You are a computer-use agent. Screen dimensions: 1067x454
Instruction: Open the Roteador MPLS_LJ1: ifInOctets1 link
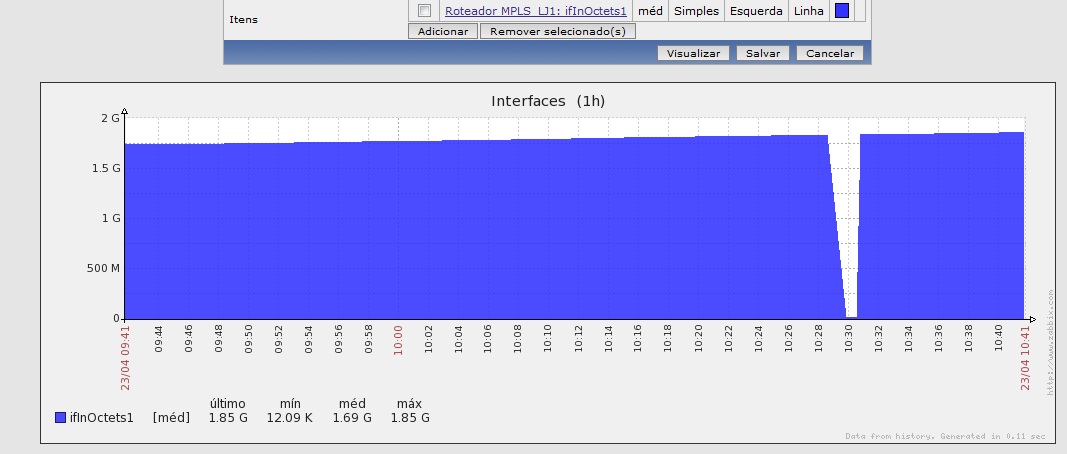click(536, 11)
